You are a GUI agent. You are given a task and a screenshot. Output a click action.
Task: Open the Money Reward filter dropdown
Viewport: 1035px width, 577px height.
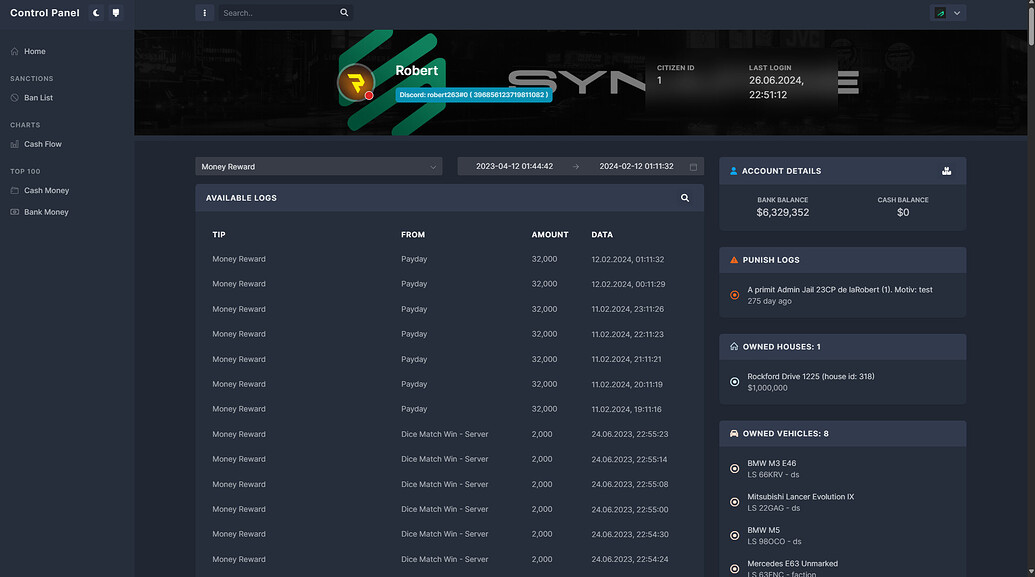tap(318, 166)
